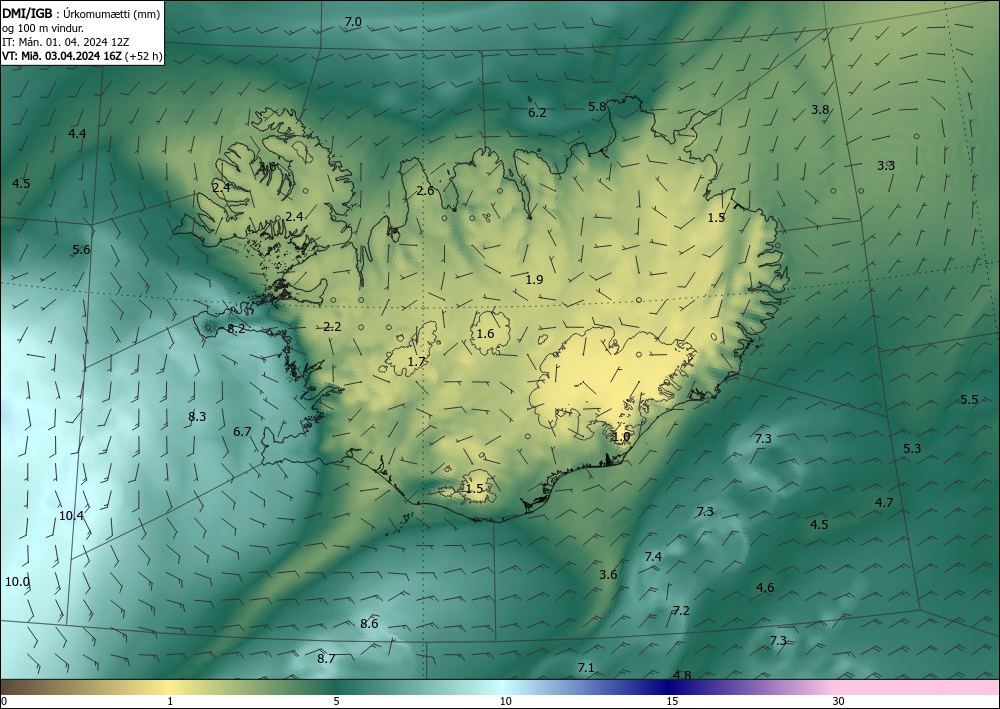Click the 2.2 map value
The width and height of the screenshot is (1000, 709).
[332, 326]
